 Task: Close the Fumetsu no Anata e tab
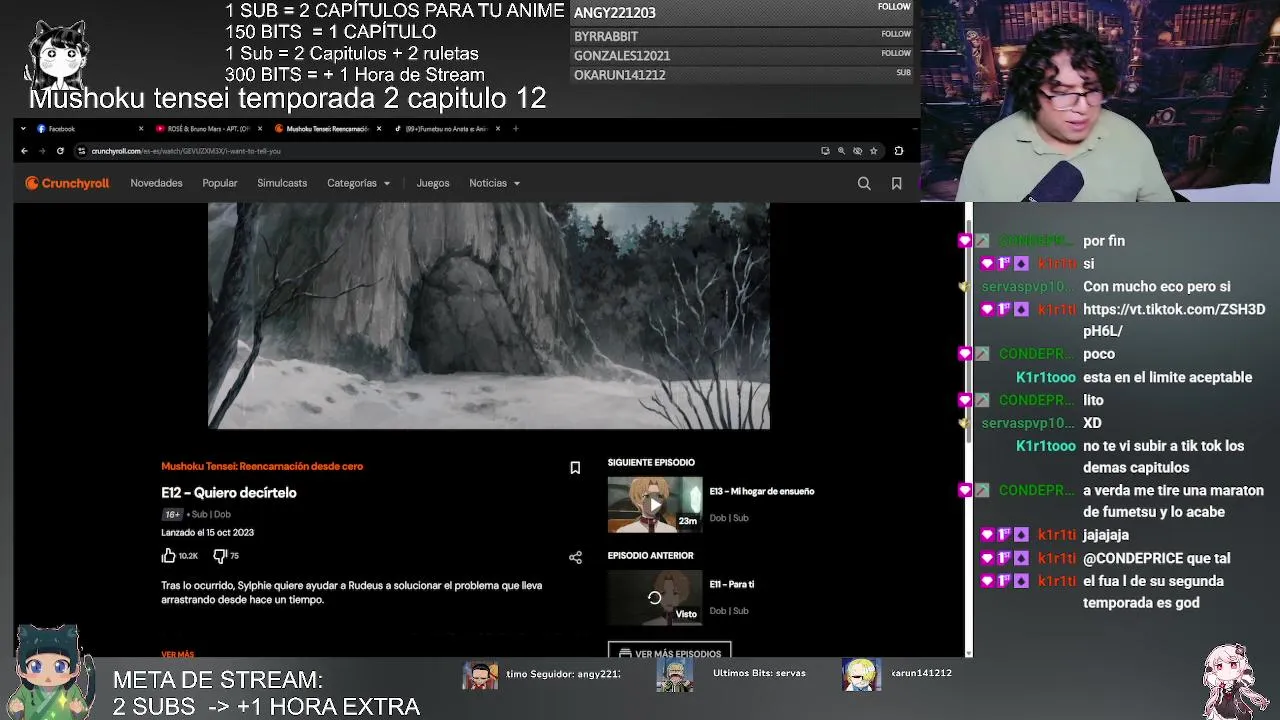click(498, 128)
